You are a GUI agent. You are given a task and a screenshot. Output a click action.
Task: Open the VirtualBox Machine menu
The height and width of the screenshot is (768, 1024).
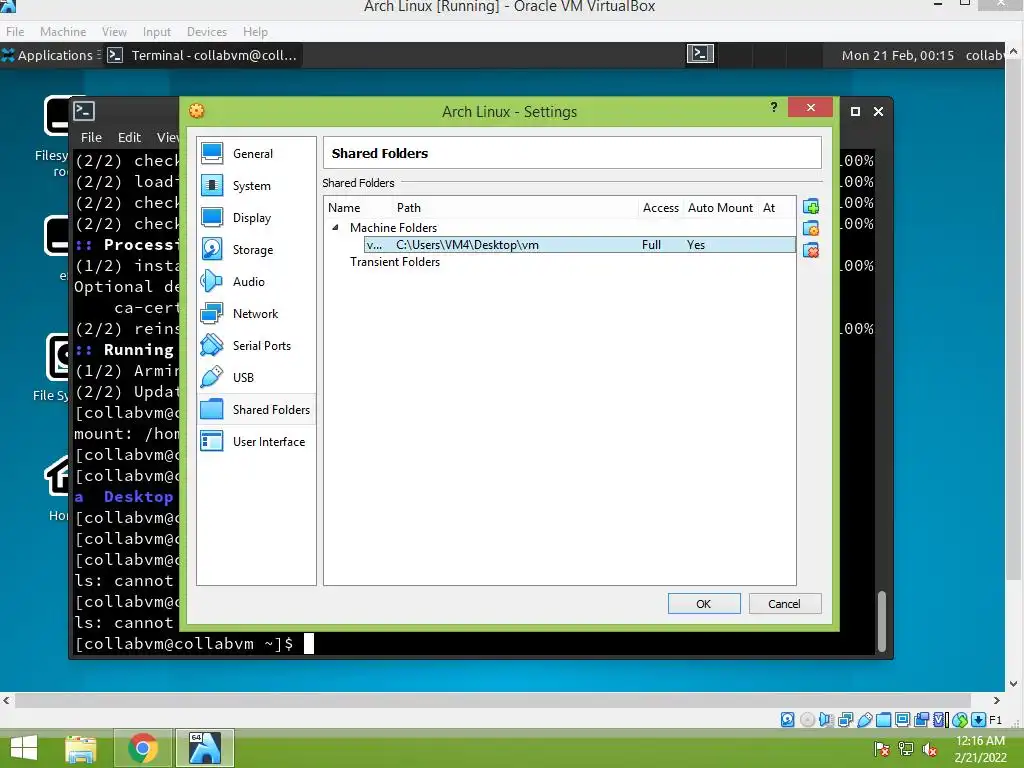click(63, 31)
